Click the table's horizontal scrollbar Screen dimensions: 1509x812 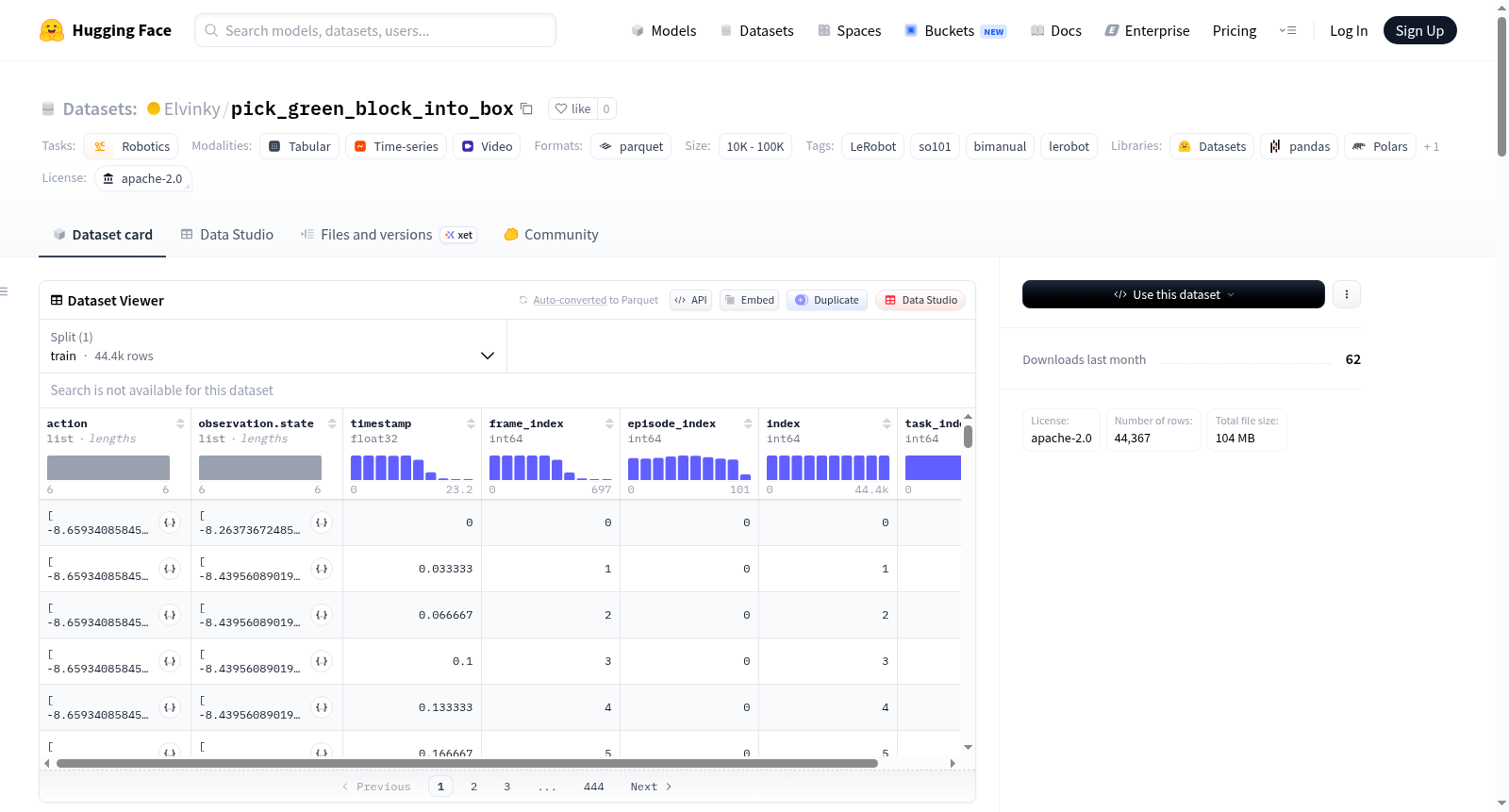coord(467,763)
